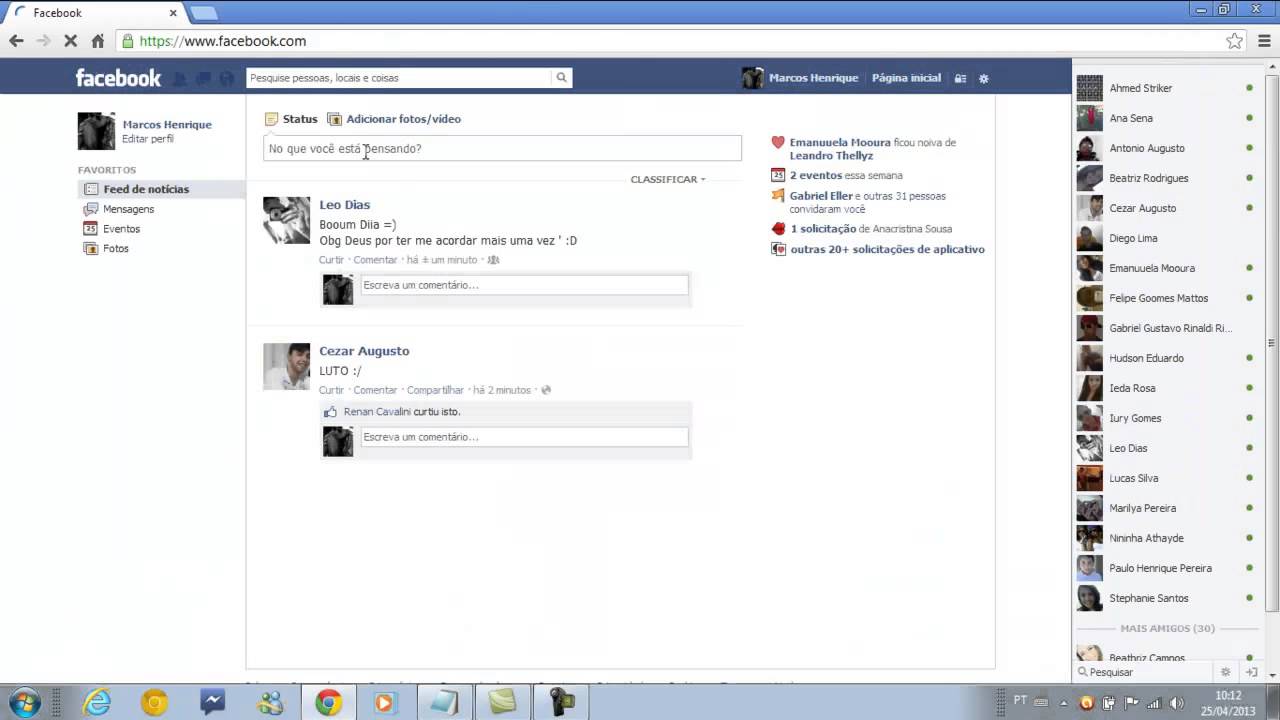This screenshot has height=720, width=1280.
Task: Bookmark this page with the star
Action: 1234,41
